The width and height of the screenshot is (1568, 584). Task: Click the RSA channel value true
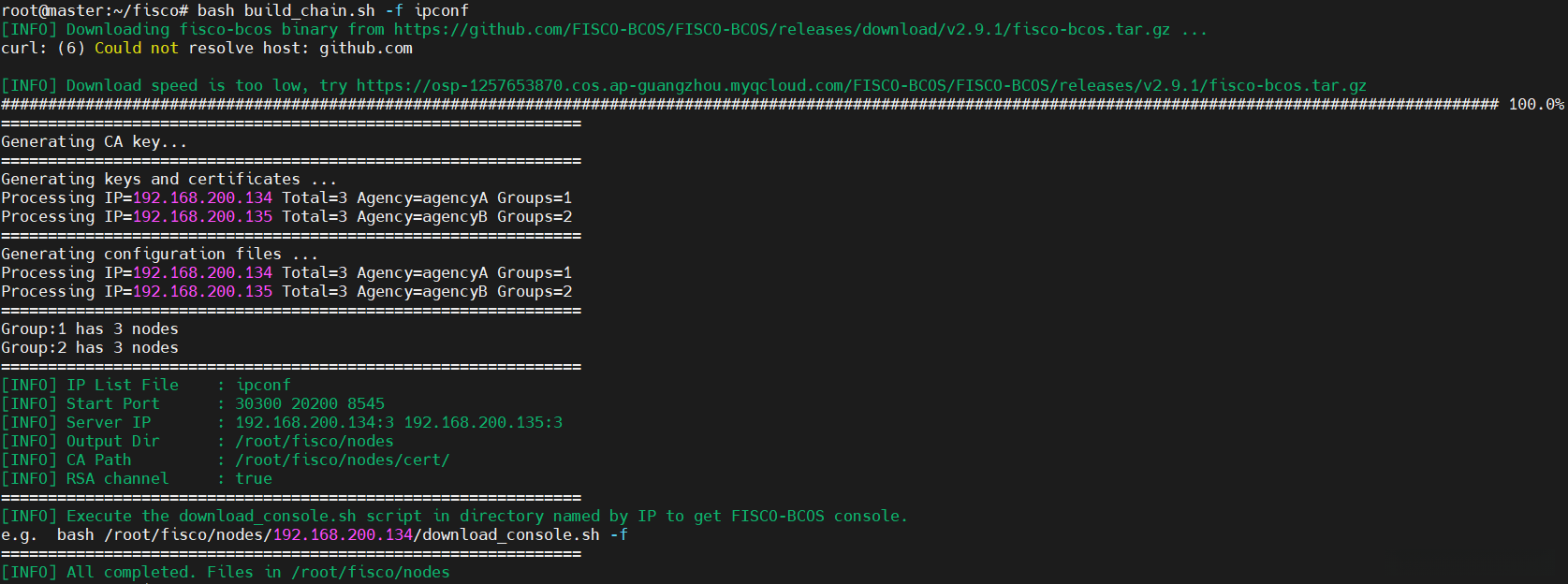coord(254,478)
